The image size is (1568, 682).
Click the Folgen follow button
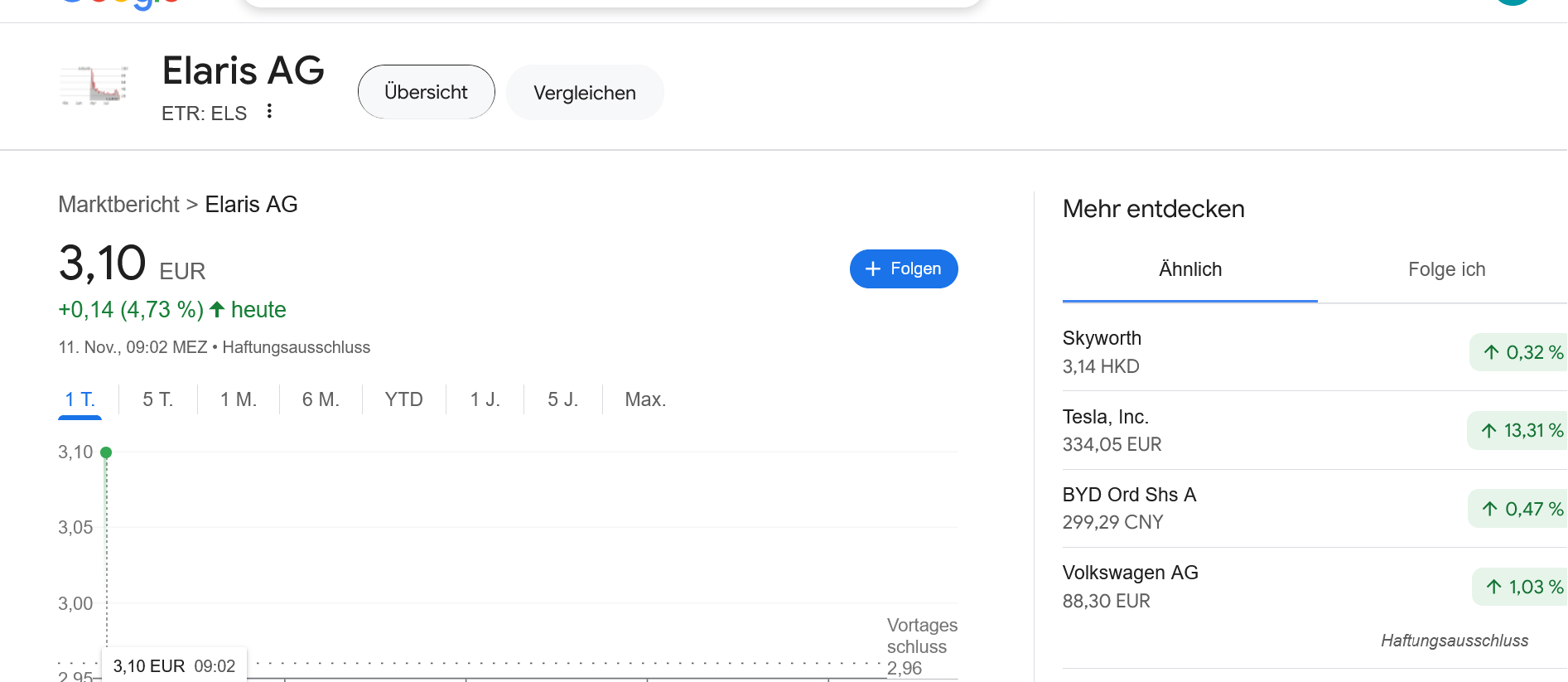pos(903,269)
